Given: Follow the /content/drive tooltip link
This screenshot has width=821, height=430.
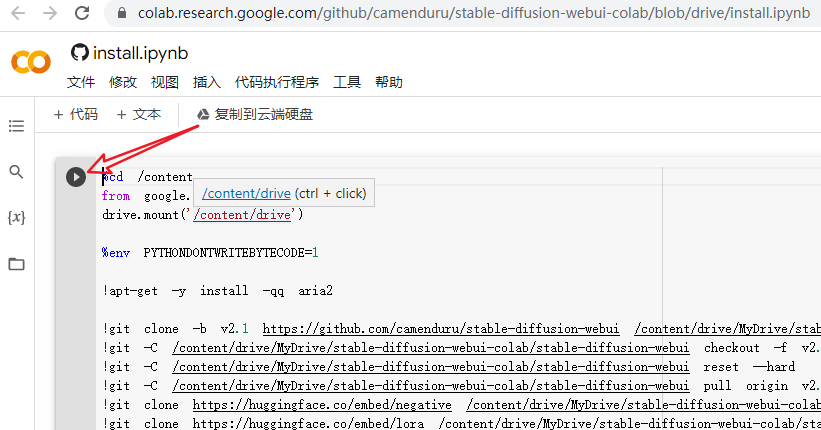Looking at the screenshot, I should pyautogui.click(x=246, y=193).
